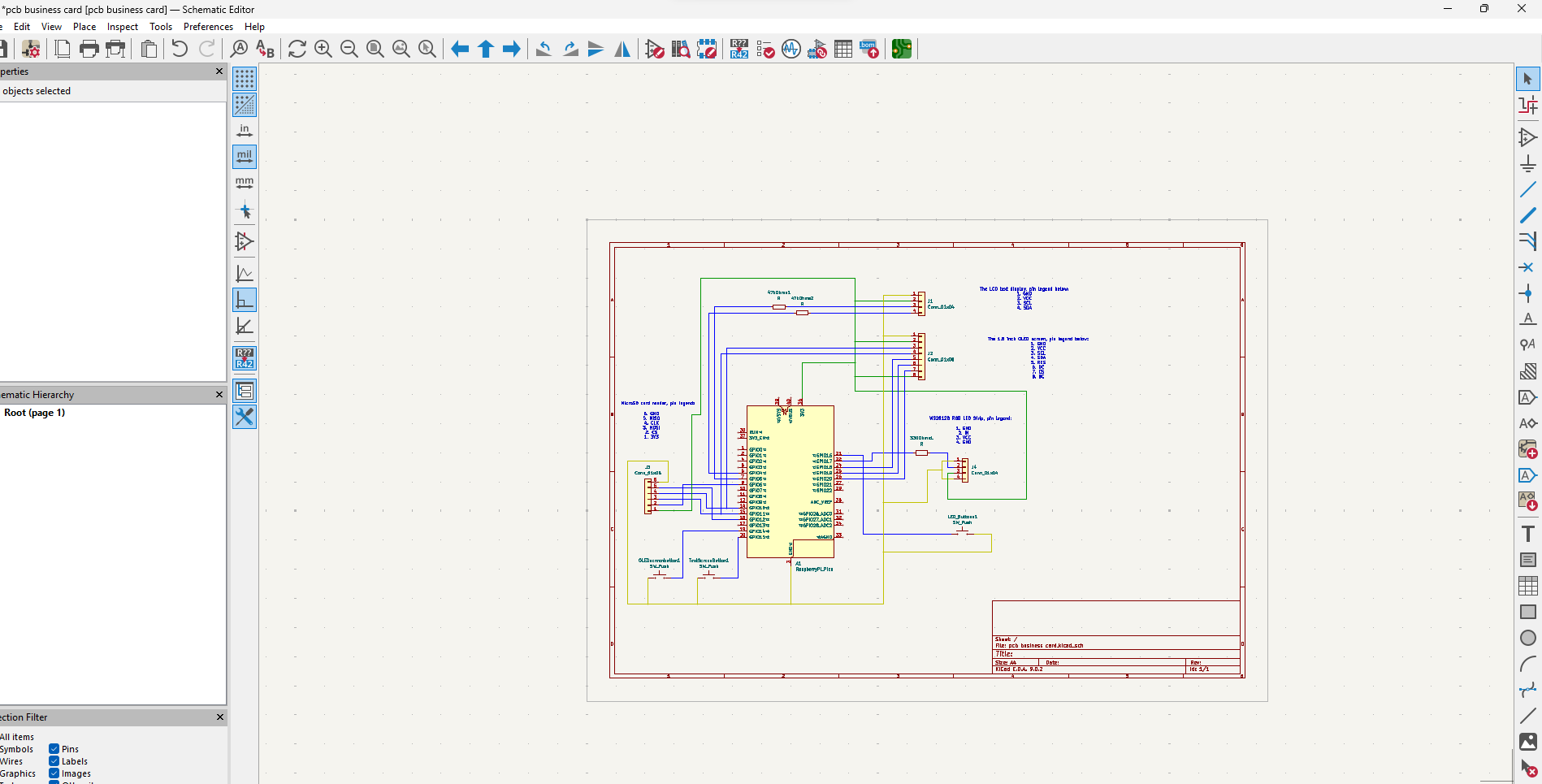Screen dimensions: 1542x784
Task: Toggle the Labels selection filter checkbox
Action: point(54,761)
